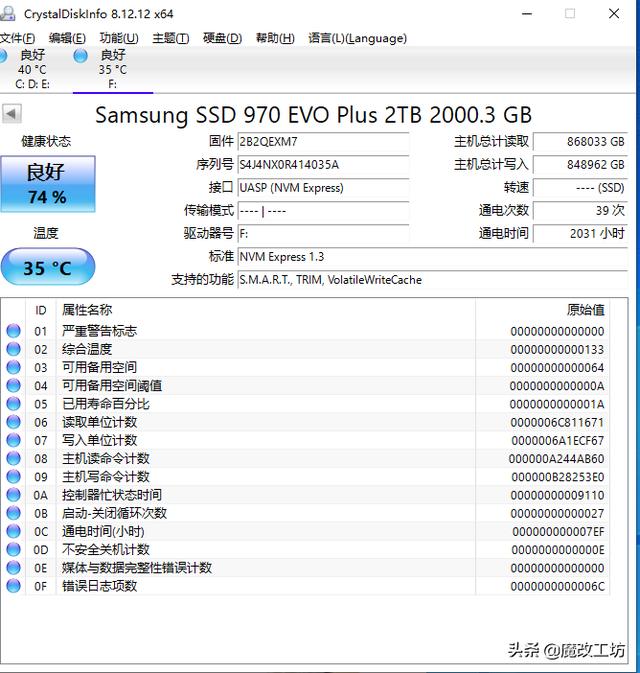Click the 原始值 column header
Screen dimensions: 640x673
click(542, 310)
